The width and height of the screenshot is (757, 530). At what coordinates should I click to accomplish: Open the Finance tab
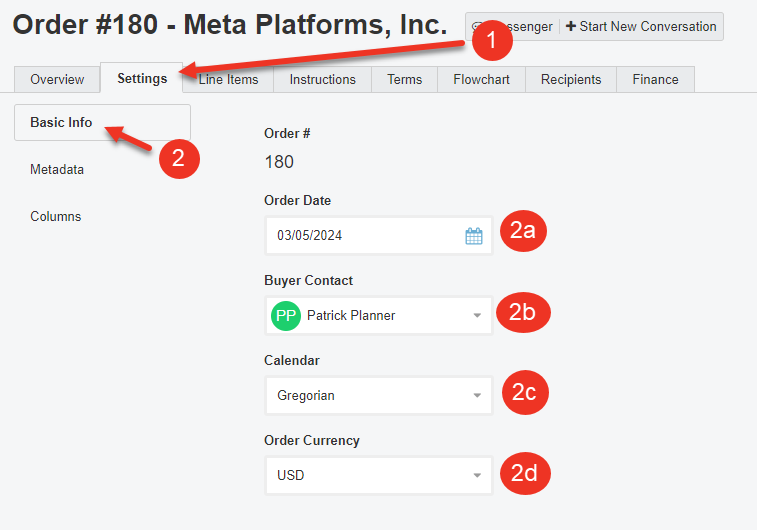[x=656, y=79]
